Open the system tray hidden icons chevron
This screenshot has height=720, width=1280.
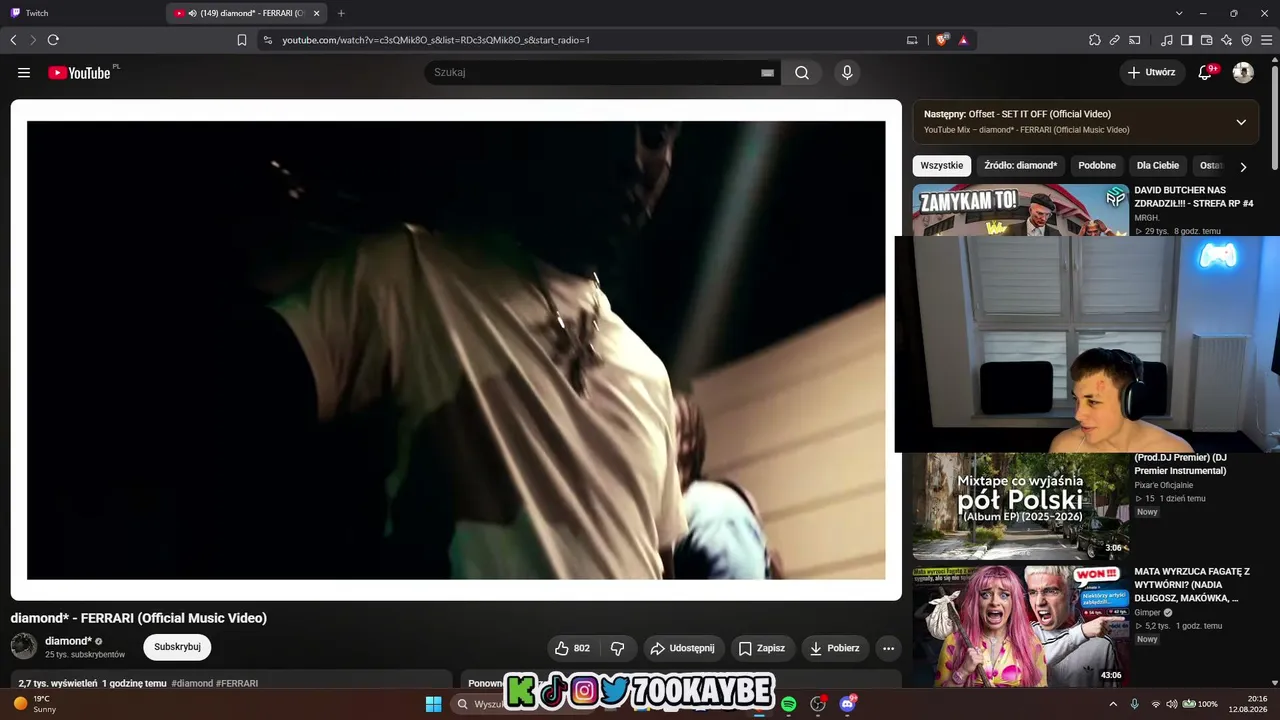pos(1113,704)
